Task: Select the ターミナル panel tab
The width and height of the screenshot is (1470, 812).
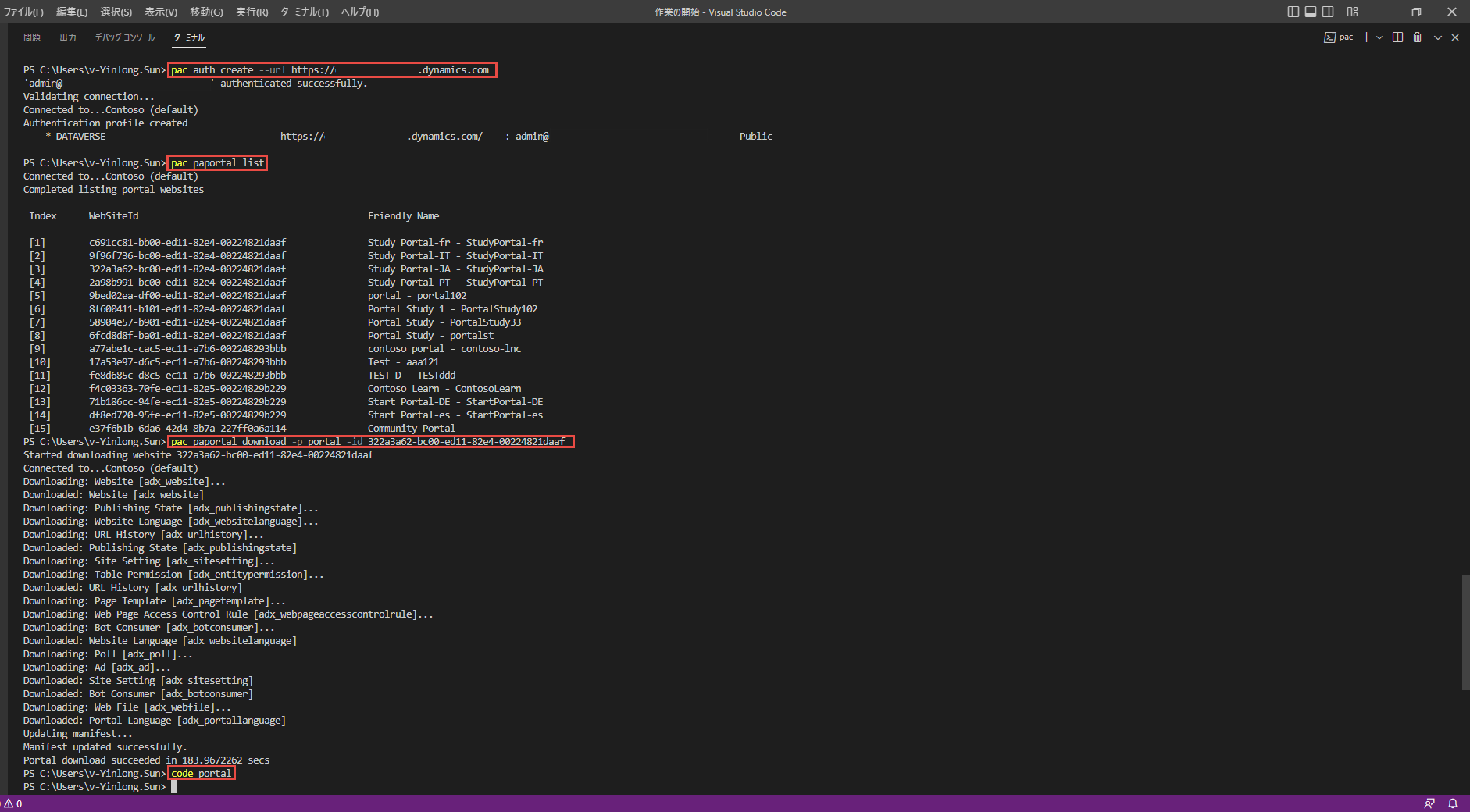Action: (189, 37)
